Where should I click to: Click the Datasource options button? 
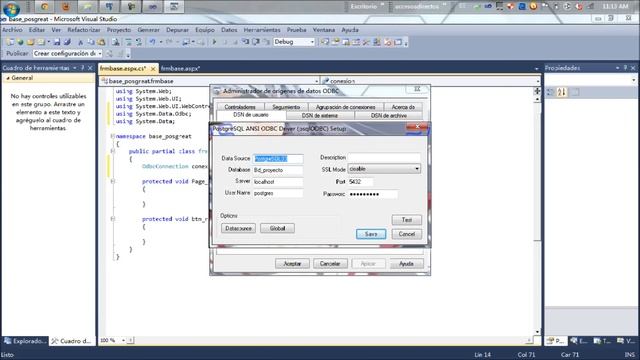(x=238, y=229)
